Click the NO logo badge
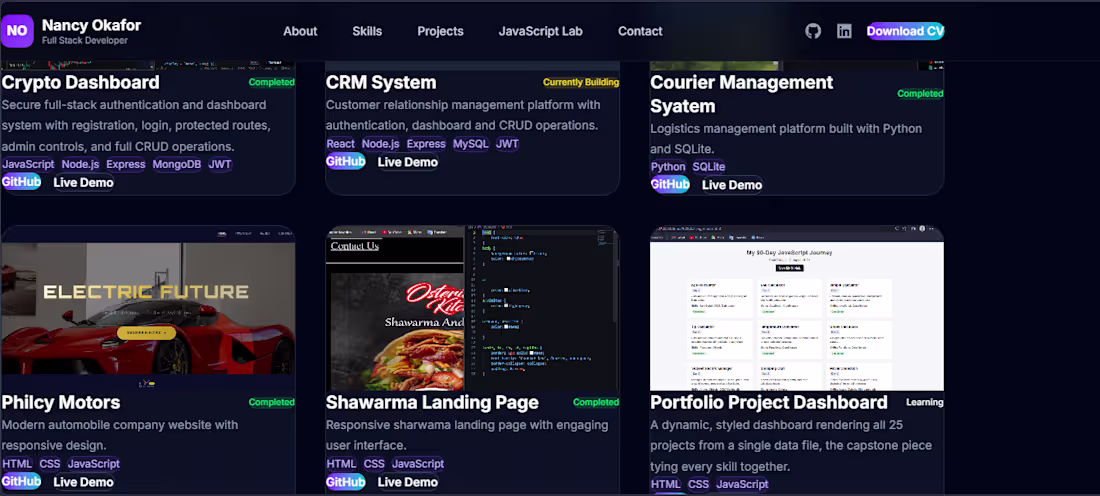 click(18, 31)
